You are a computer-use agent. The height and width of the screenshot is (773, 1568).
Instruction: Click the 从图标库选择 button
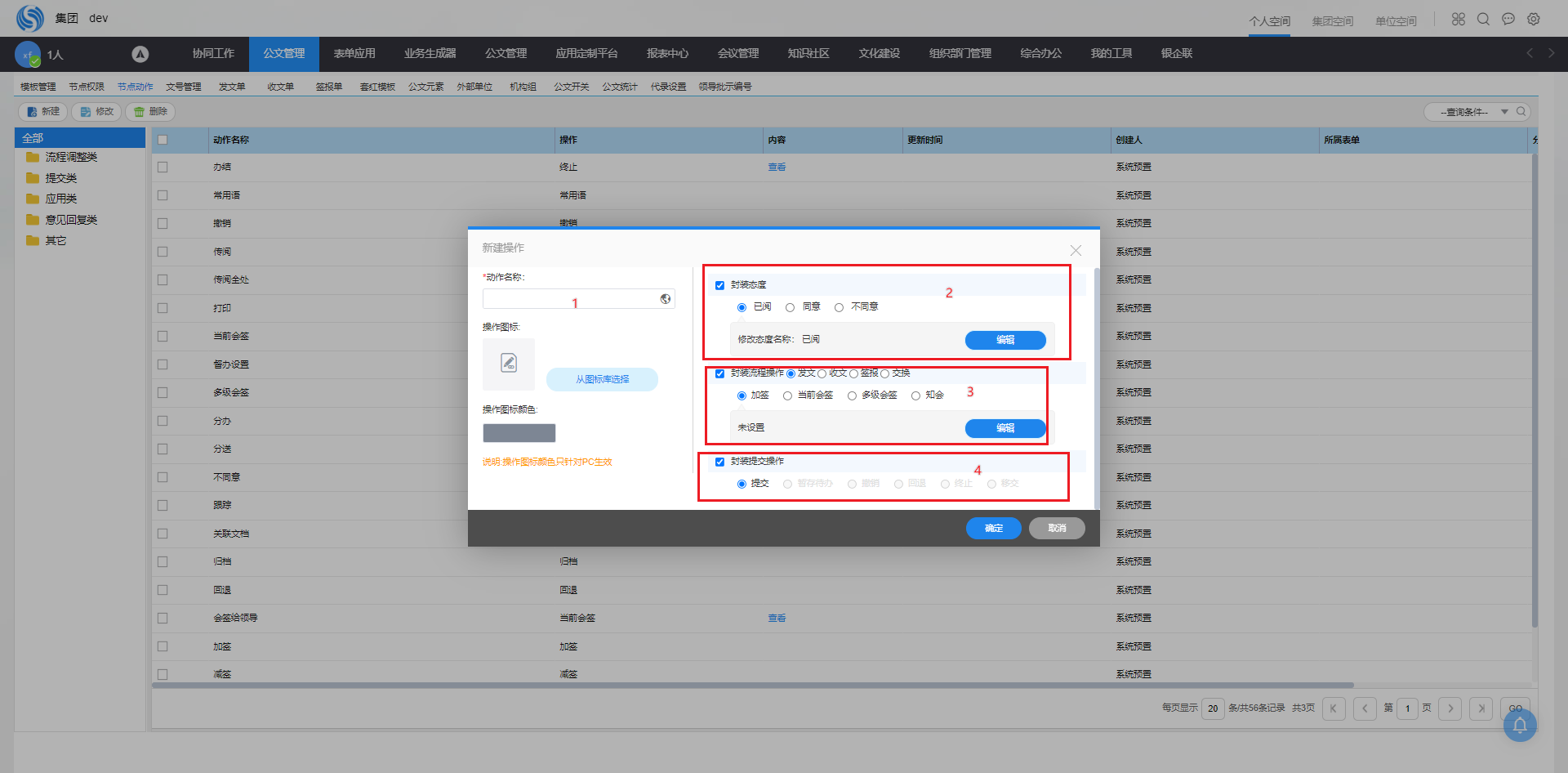click(x=602, y=379)
